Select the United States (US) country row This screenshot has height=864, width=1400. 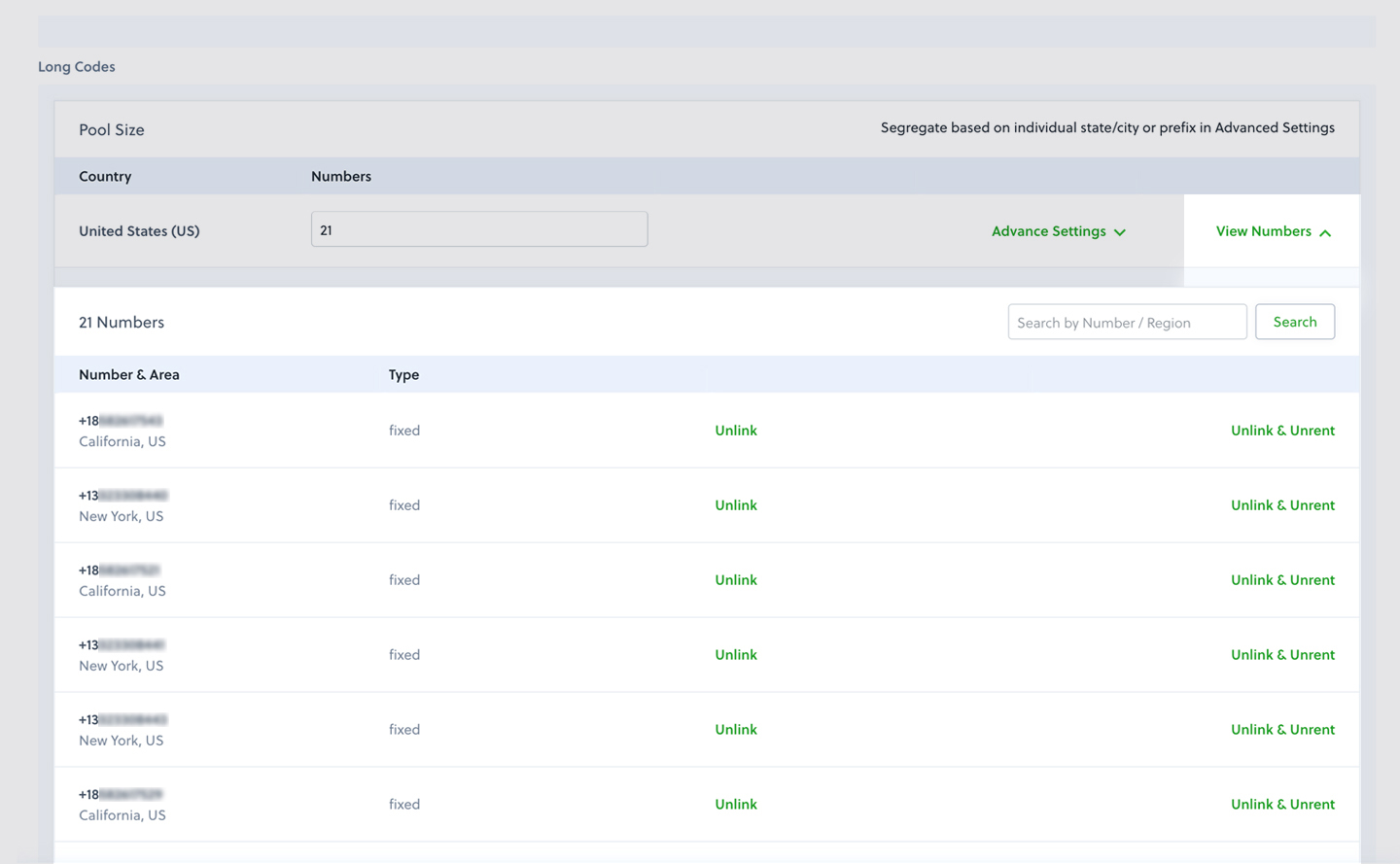point(139,231)
